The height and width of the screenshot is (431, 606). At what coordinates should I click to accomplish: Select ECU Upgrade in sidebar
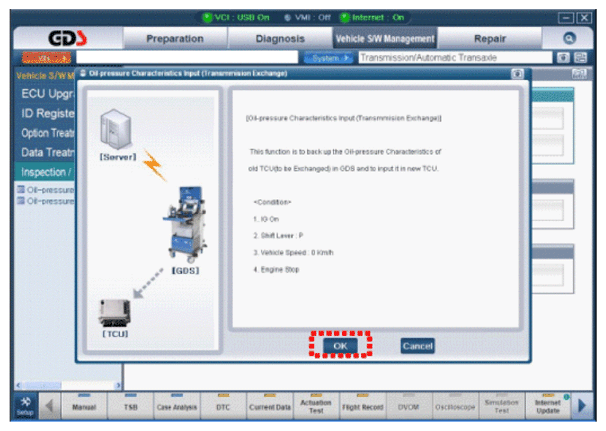pos(47,94)
